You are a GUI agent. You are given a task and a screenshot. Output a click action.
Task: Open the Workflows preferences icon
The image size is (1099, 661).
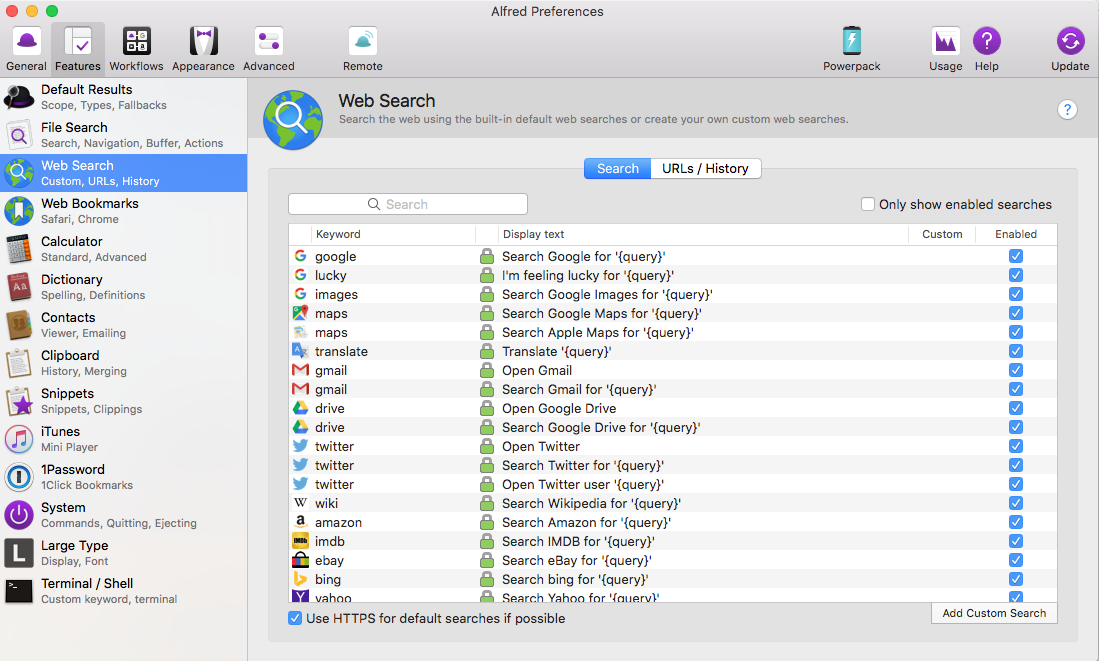136,42
